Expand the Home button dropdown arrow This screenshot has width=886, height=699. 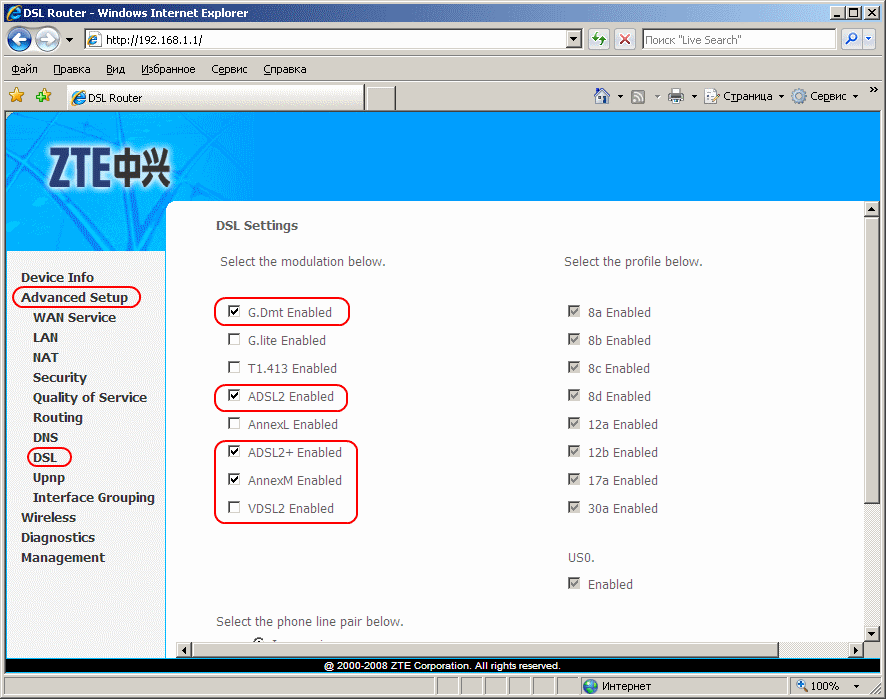click(620, 97)
